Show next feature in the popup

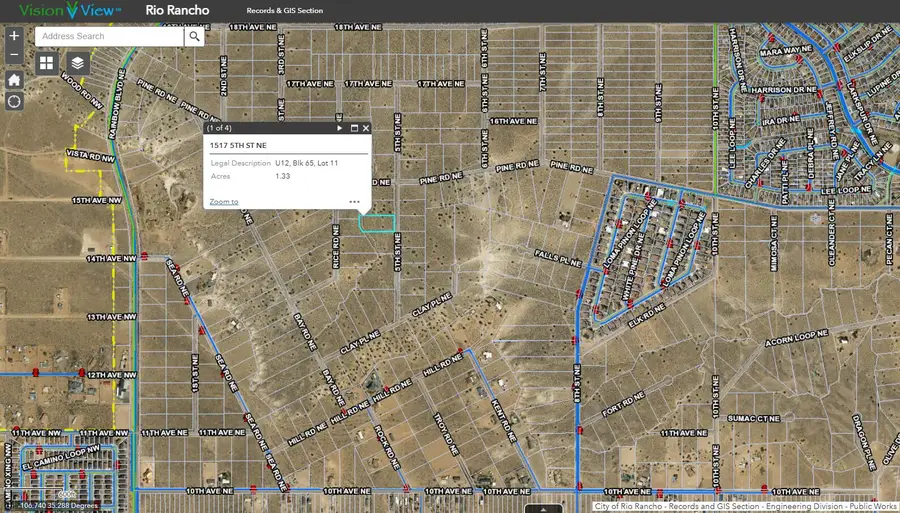pos(340,128)
